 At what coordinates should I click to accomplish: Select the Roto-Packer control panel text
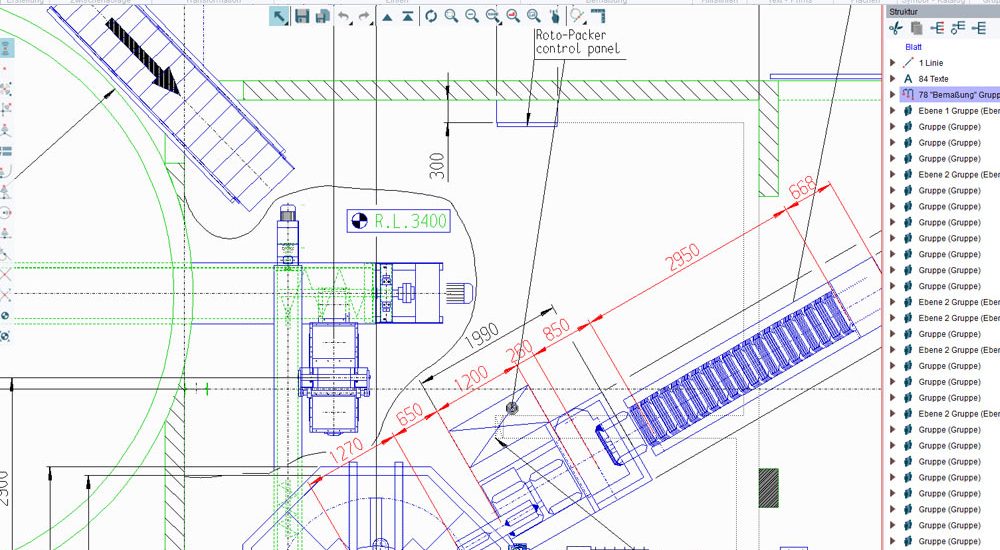[x=577, y=41]
